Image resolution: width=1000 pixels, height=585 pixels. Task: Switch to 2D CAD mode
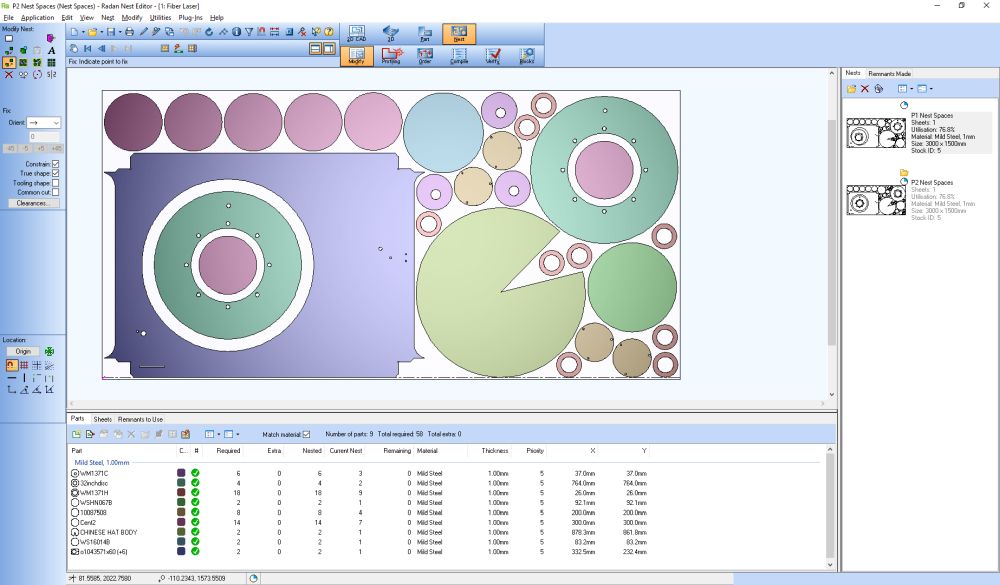click(357, 34)
